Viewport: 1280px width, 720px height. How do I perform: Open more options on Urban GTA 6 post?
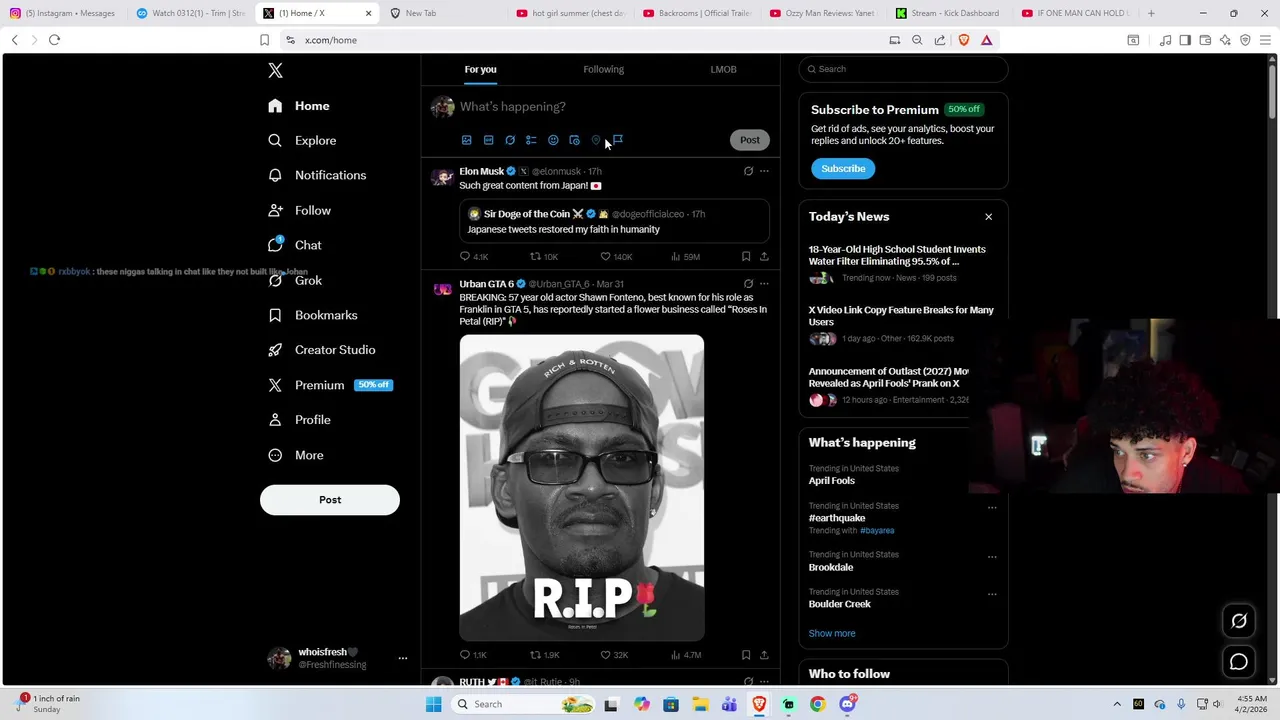(x=764, y=284)
